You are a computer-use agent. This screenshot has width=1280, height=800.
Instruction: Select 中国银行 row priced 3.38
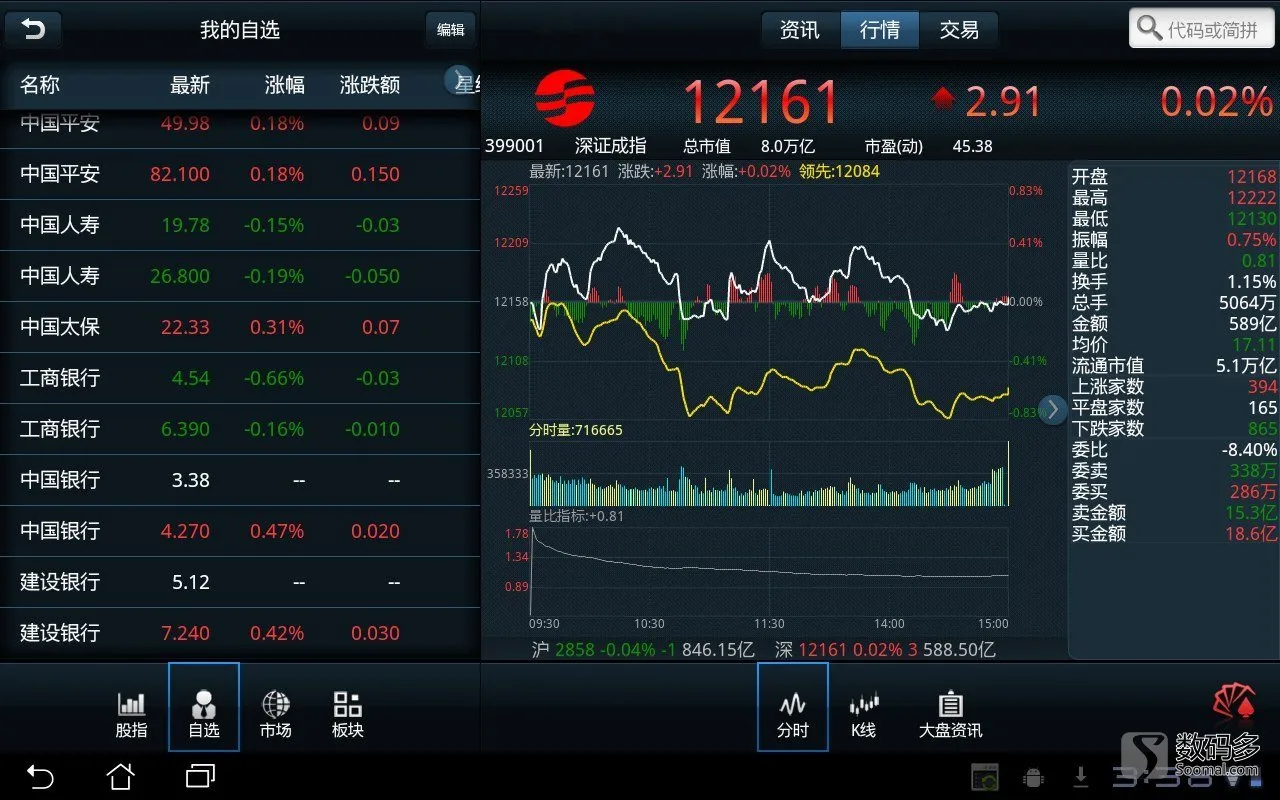240,480
